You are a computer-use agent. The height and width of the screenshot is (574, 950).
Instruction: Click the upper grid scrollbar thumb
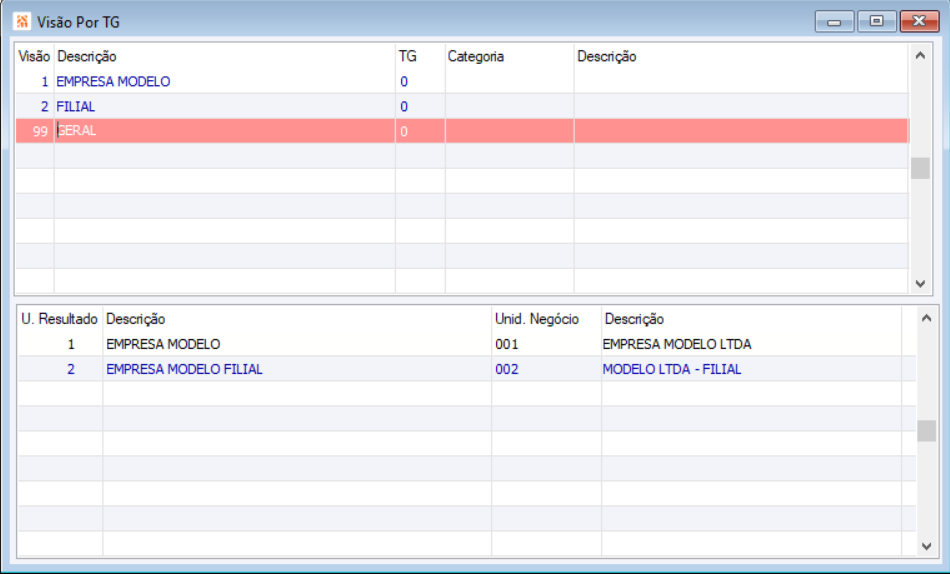pos(920,168)
